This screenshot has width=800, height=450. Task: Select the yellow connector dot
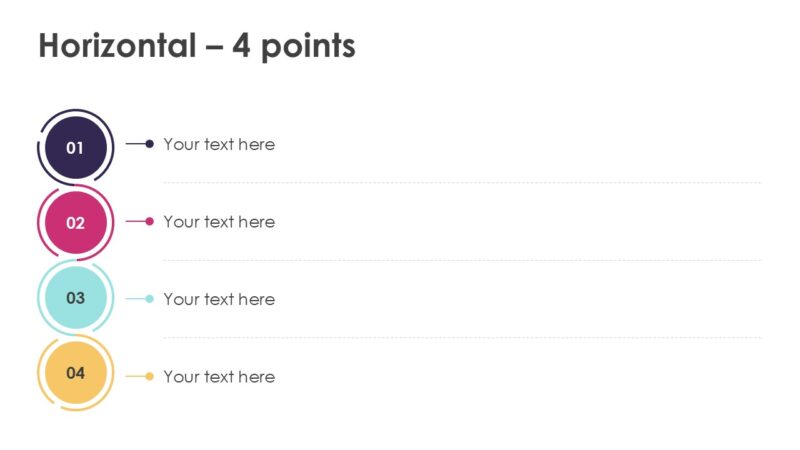pyautogui.click(x=150, y=376)
